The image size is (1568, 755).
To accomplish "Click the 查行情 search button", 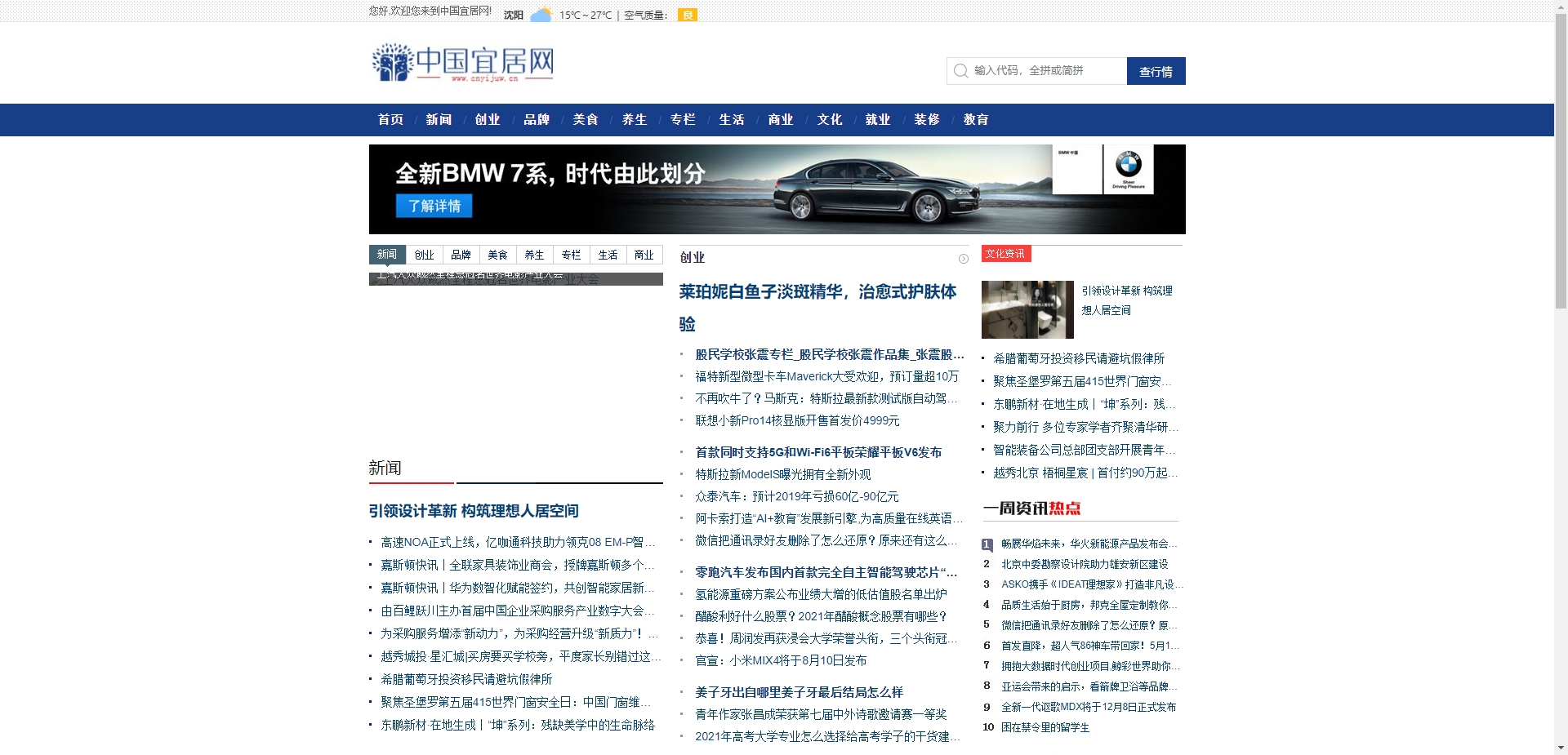I will click(1156, 71).
